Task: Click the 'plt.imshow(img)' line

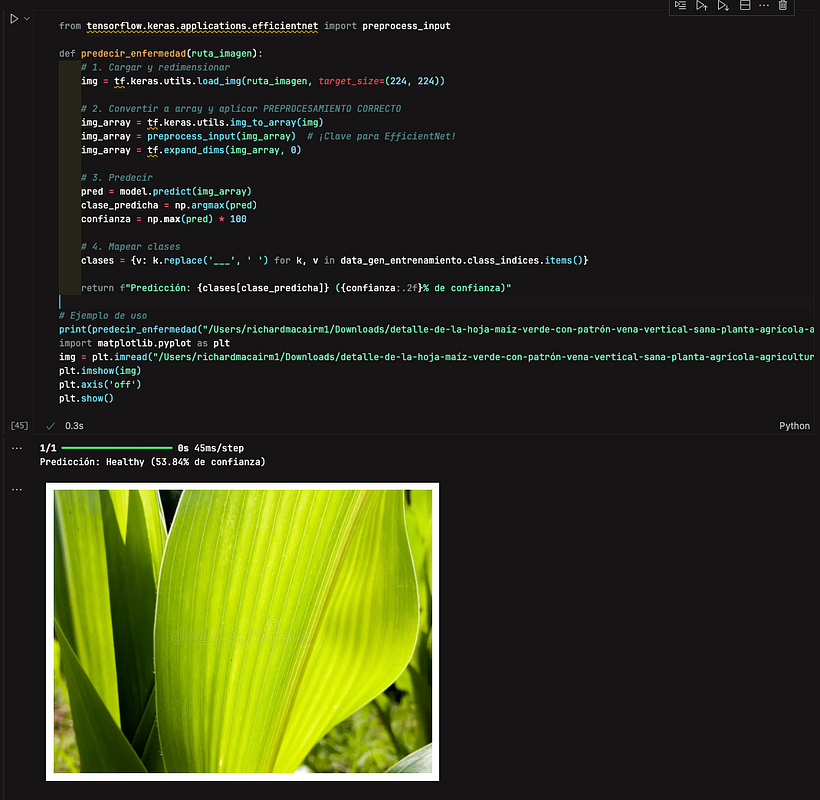Action: point(100,371)
